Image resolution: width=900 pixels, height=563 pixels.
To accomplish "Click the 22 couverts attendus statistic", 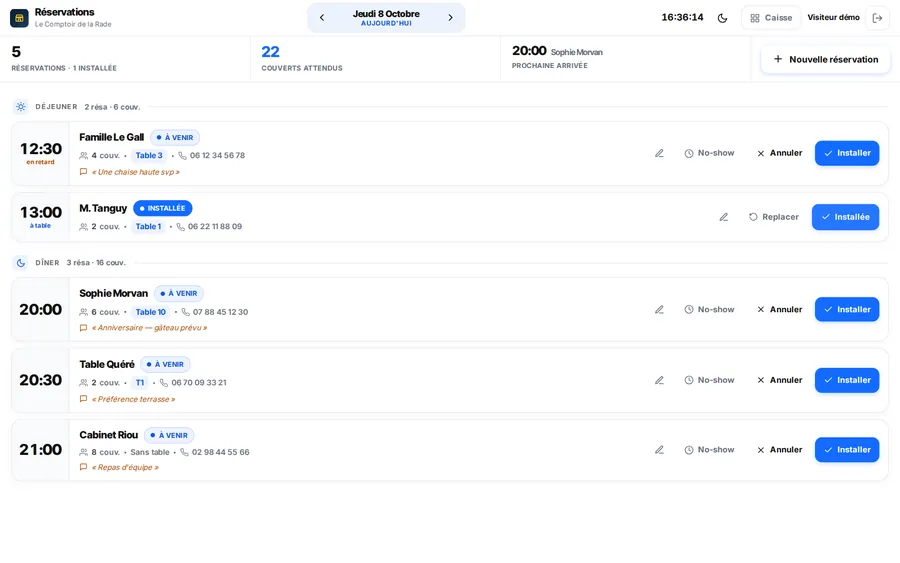I will pos(302,59).
